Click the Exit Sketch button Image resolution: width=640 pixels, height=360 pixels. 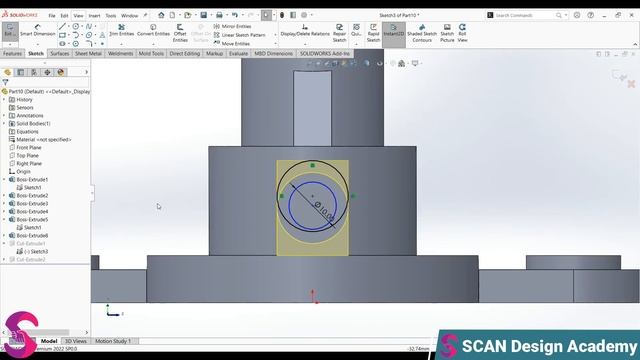(9, 30)
